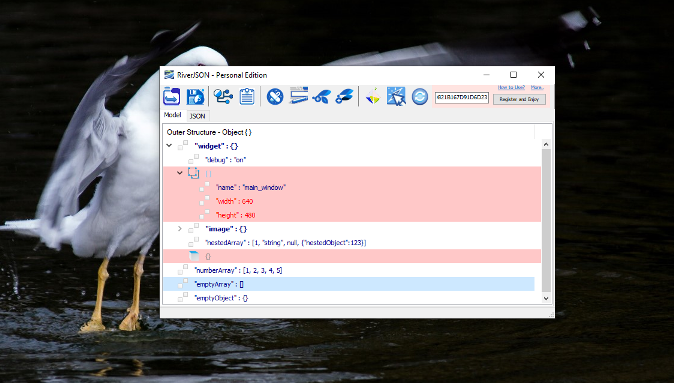Viewport: 674px width, 383px height.
Task: Click the node icon beside "nestedArray"
Action: (x=193, y=242)
